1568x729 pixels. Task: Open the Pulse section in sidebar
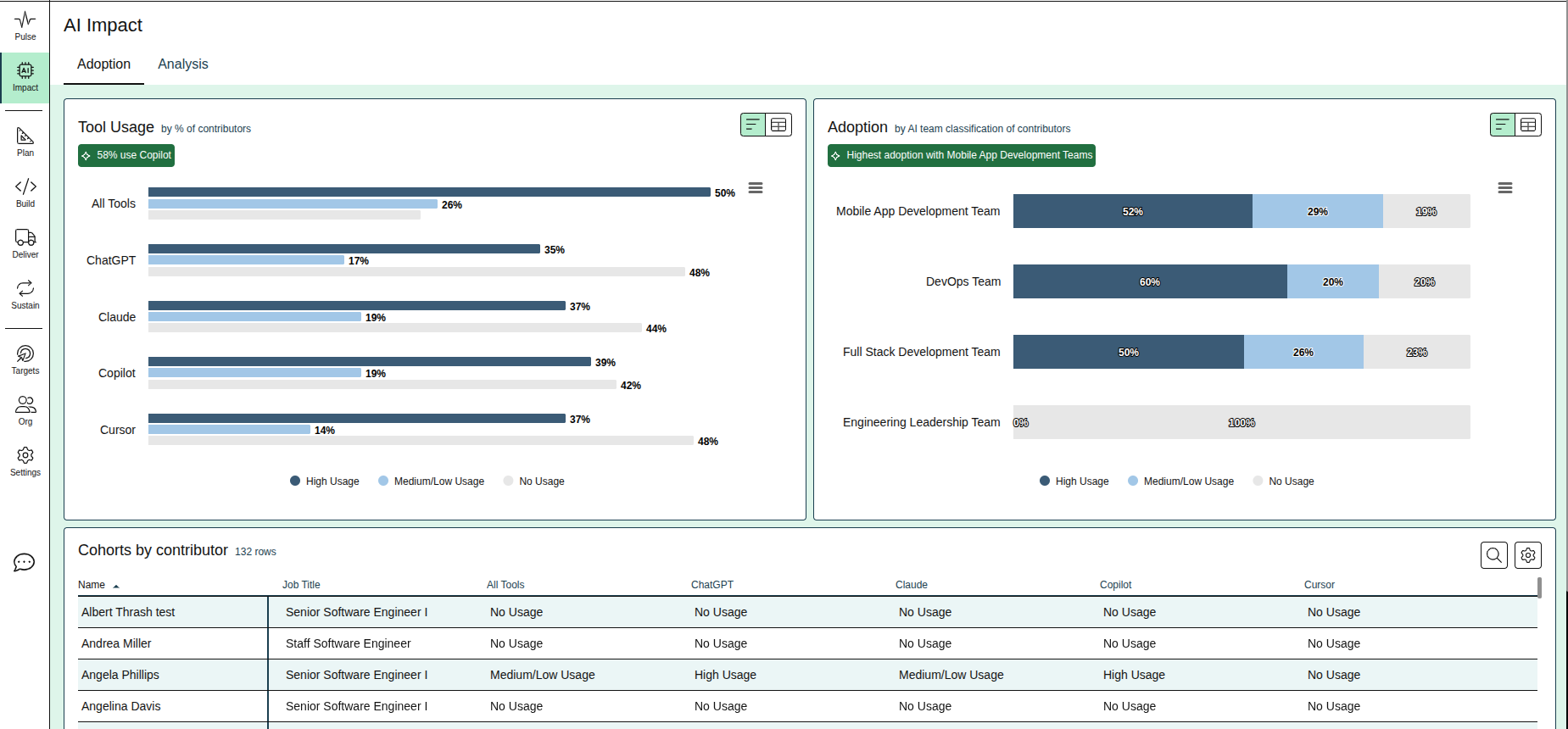pos(25,25)
